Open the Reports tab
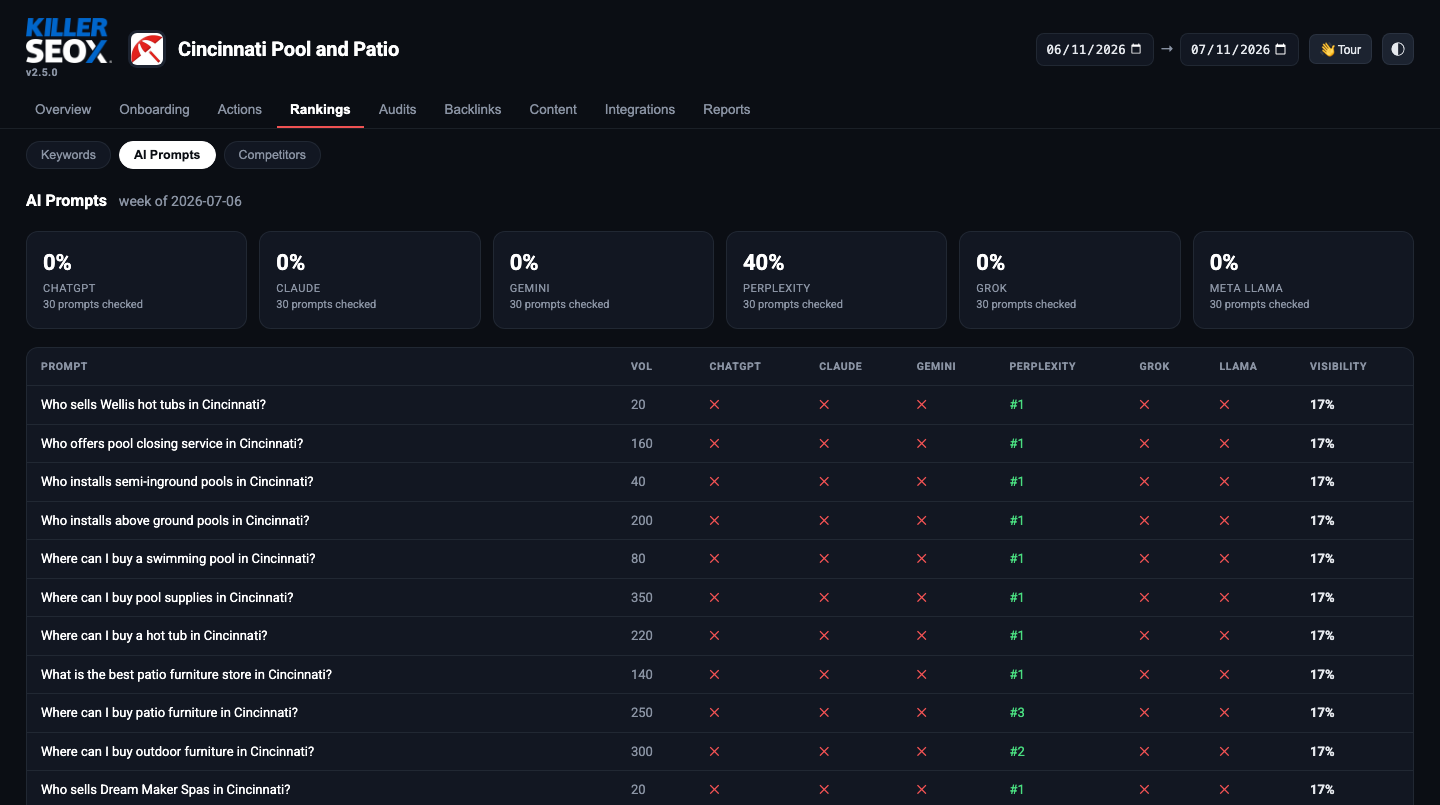1440x805 pixels. click(727, 109)
